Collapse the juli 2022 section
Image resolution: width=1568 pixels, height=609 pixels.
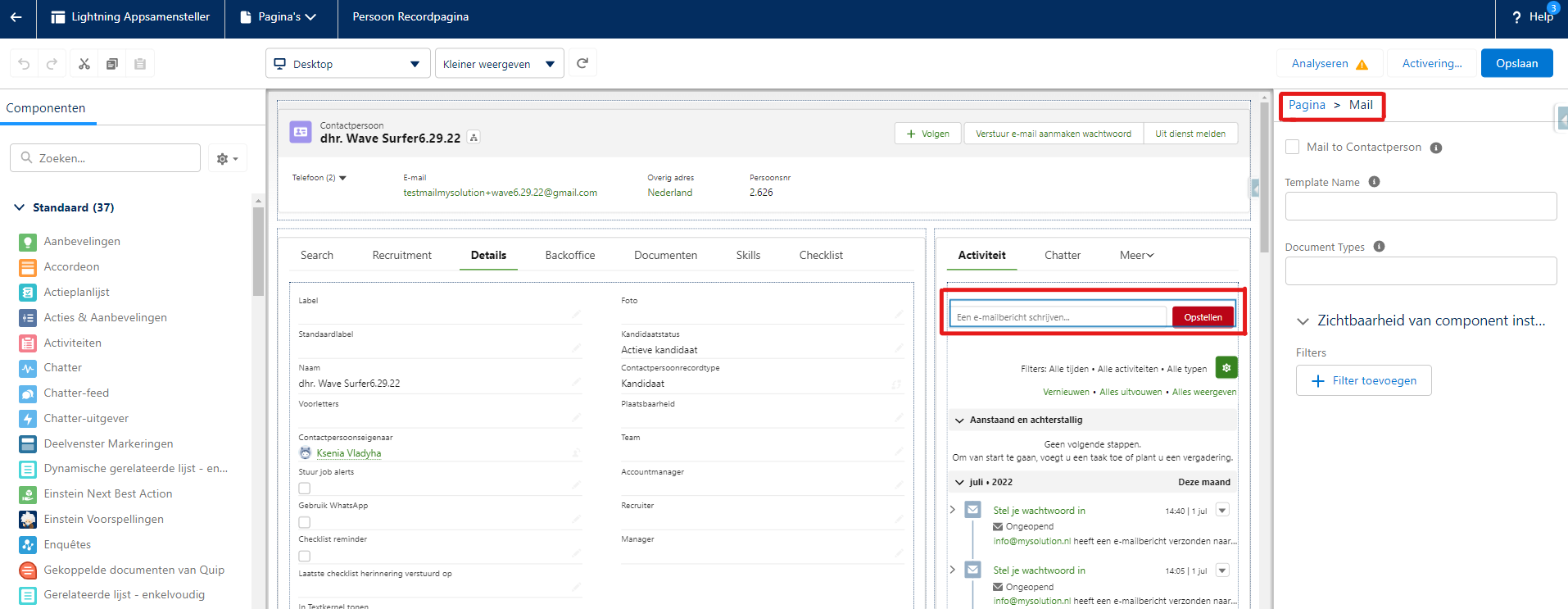[x=959, y=483]
